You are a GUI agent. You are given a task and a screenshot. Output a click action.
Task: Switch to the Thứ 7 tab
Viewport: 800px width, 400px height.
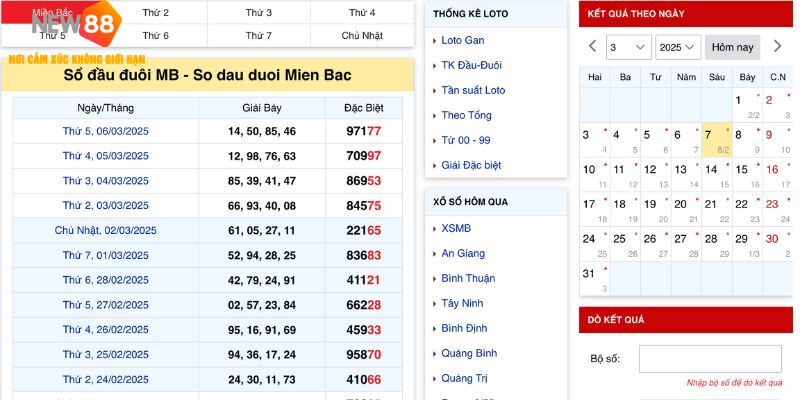tap(259, 36)
